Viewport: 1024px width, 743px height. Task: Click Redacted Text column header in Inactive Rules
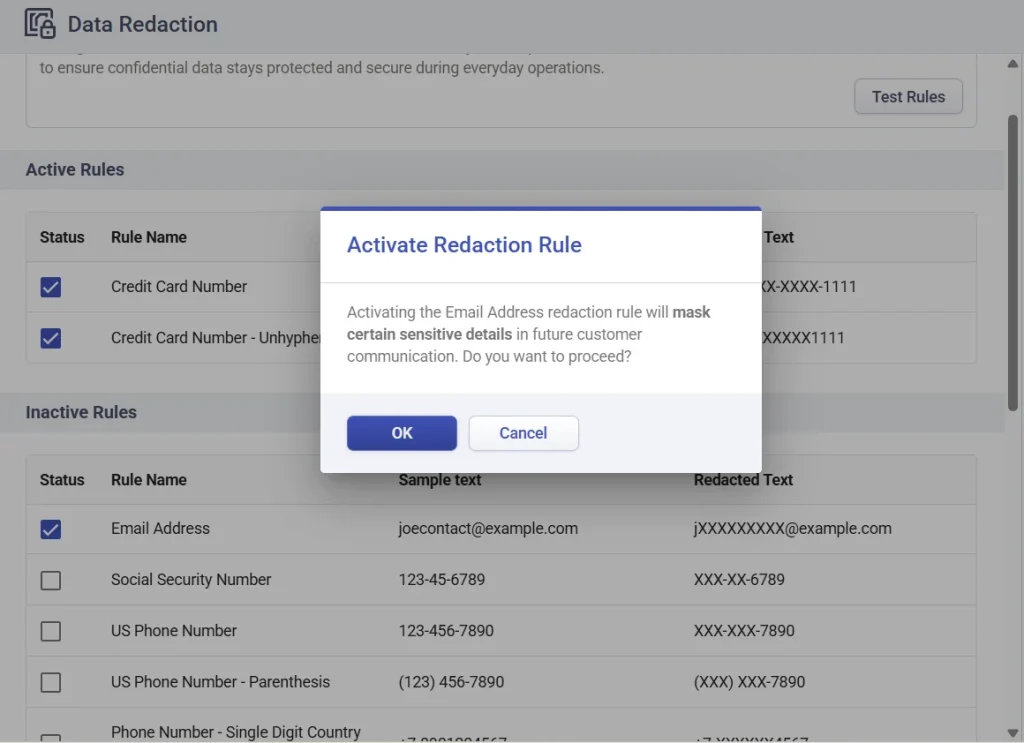[x=743, y=480]
